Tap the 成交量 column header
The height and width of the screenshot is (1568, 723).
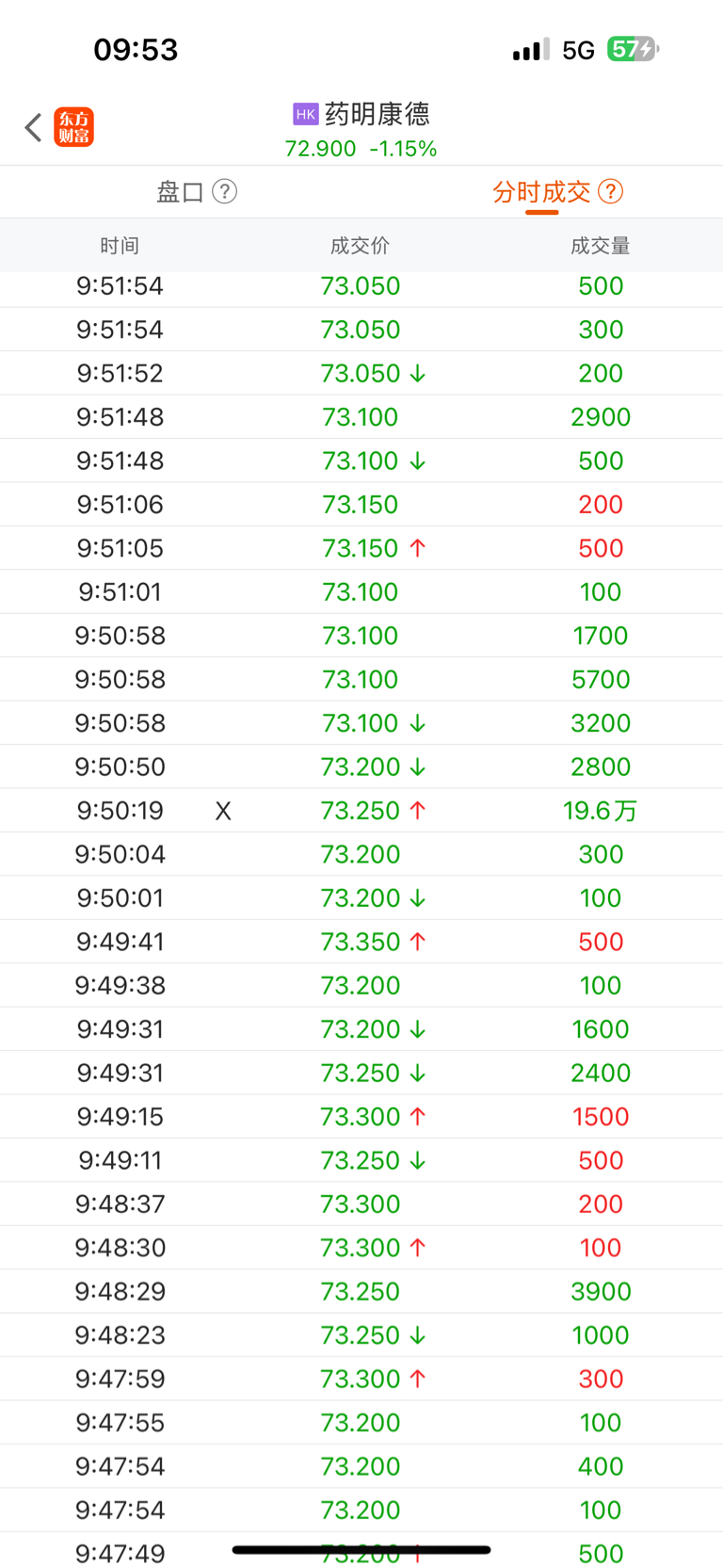coord(601,246)
